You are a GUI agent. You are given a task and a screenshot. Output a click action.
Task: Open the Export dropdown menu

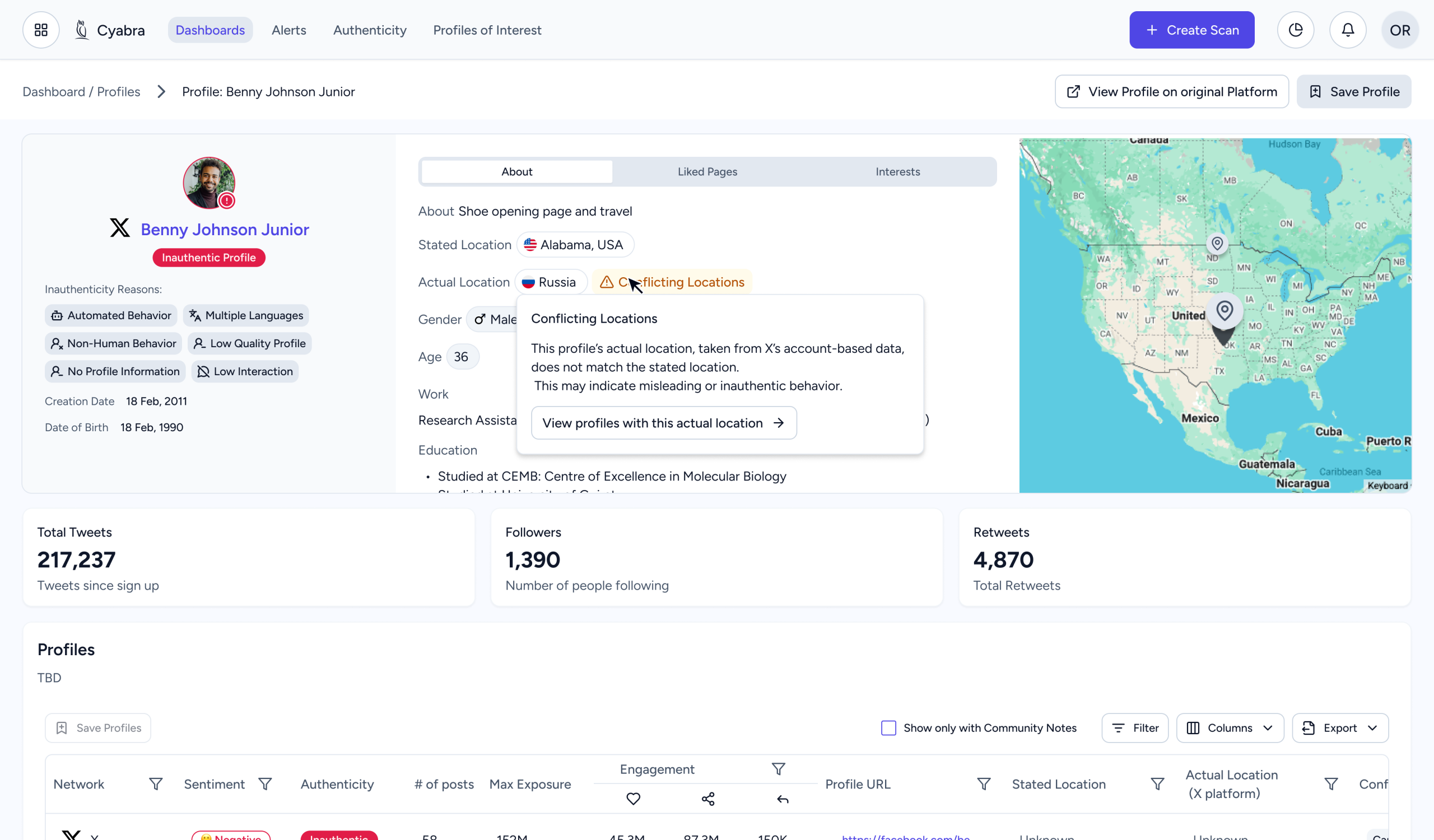(x=1339, y=728)
